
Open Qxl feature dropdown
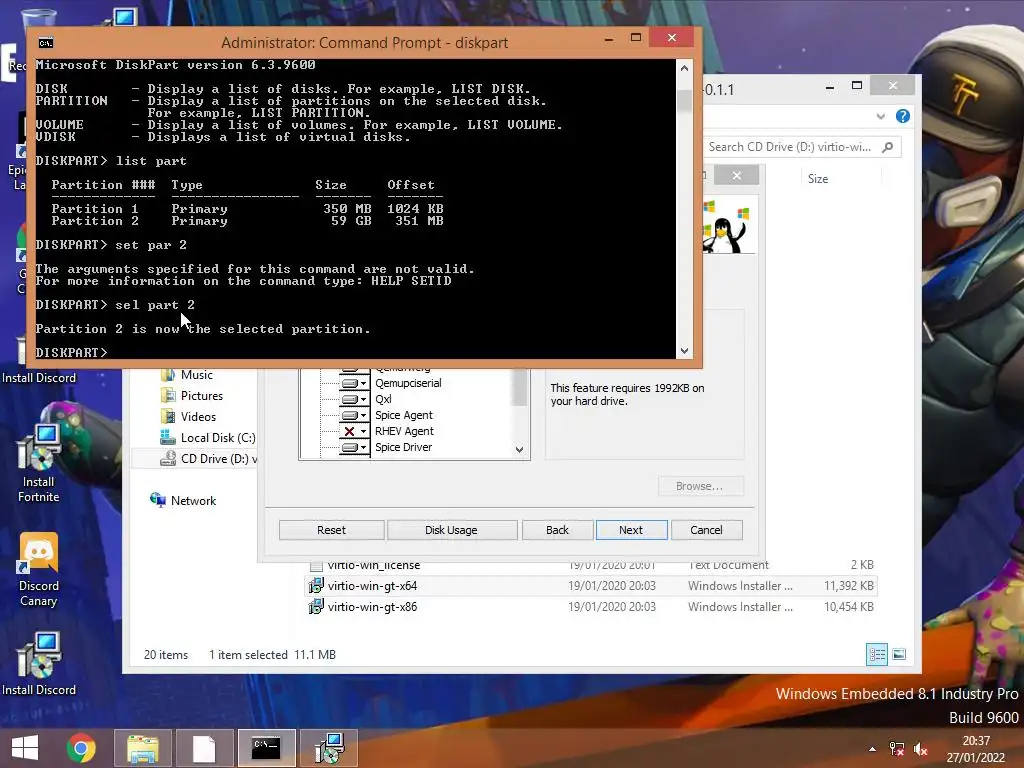click(x=355, y=399)
